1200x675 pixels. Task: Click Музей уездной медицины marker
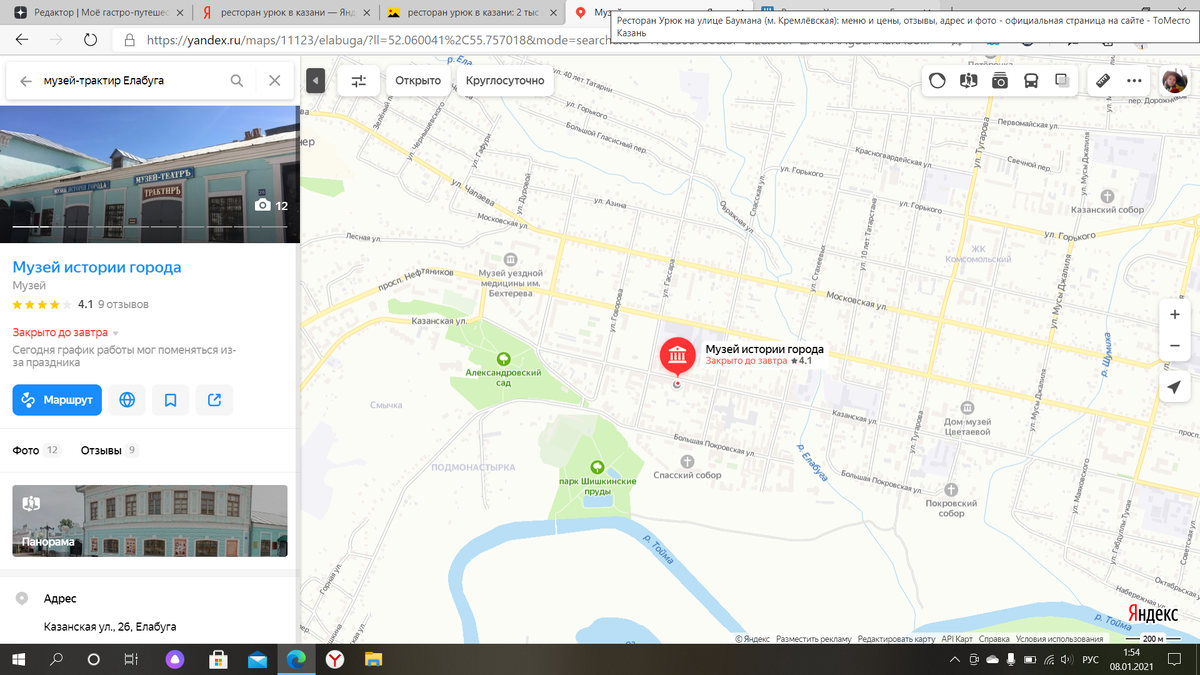pos(511,259)
